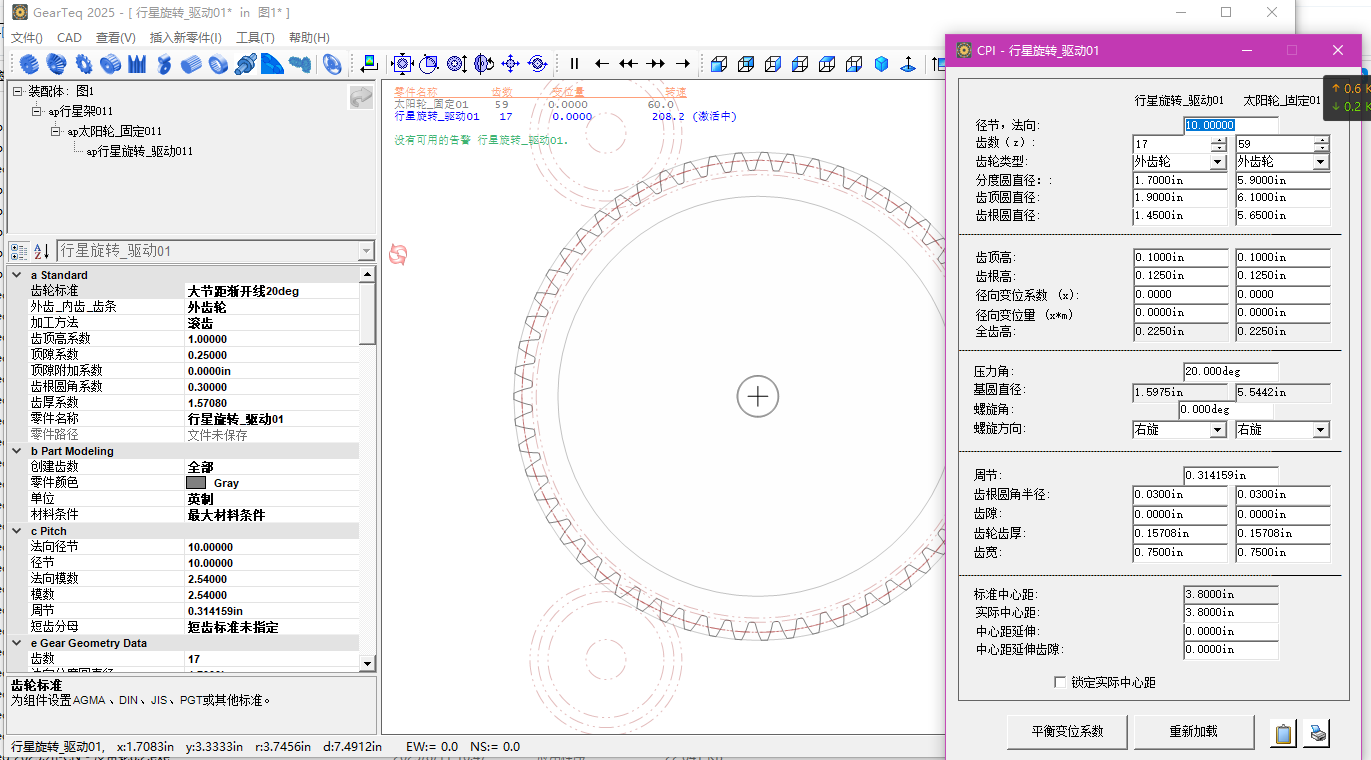
Task: Enable the 锁定实际中心距 checkbox
Action: coord(1061,682)
